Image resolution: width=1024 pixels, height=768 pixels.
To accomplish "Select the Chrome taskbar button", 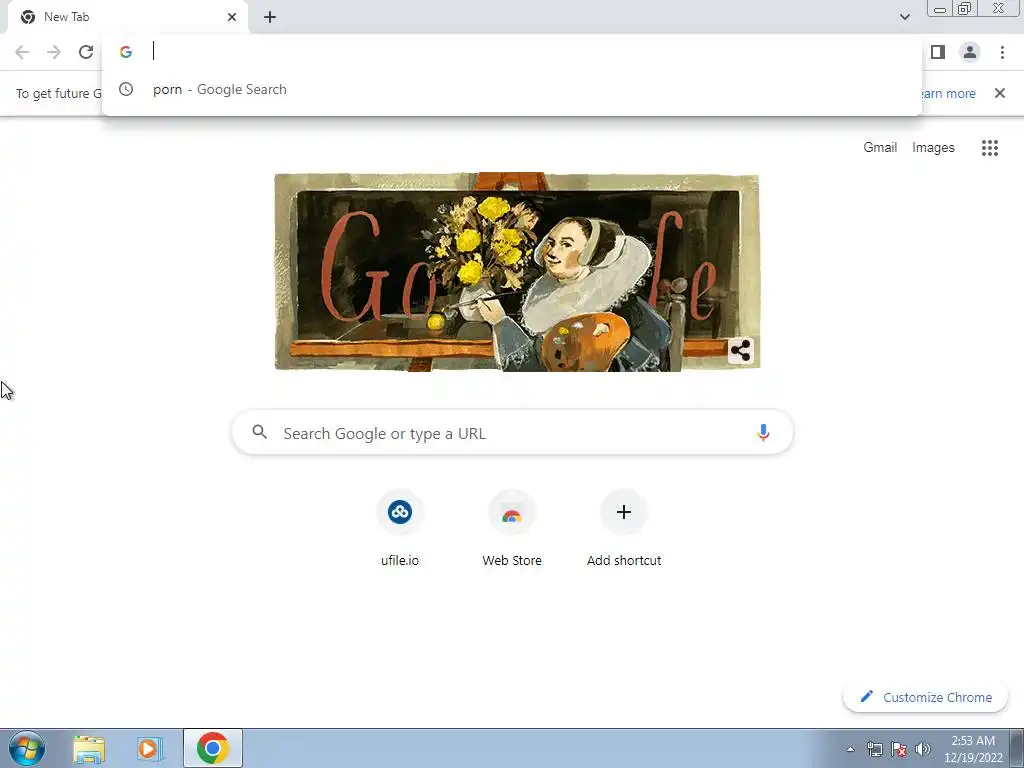I will click(x=213, y=748).
